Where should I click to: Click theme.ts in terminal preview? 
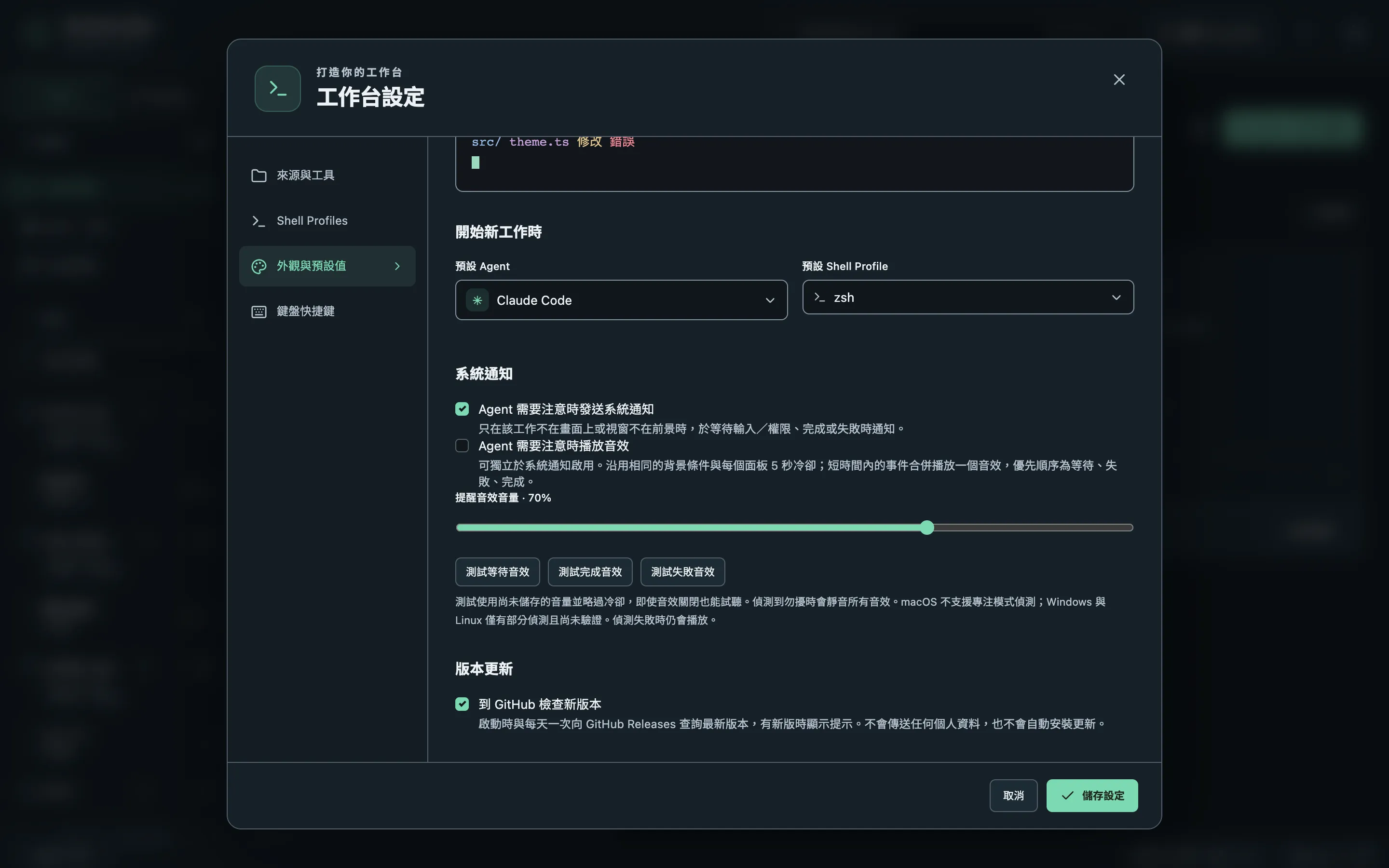tap(538, 142)
